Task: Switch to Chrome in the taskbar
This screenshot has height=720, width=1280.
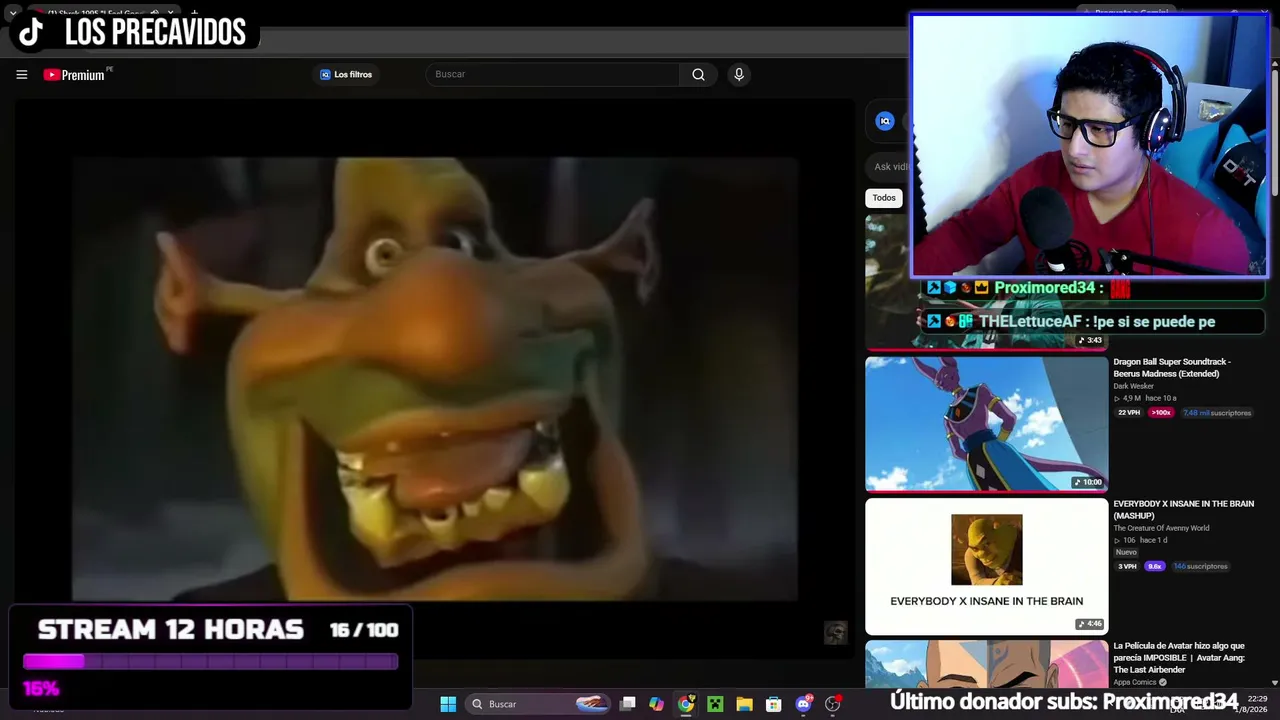Action: (685, 704)
